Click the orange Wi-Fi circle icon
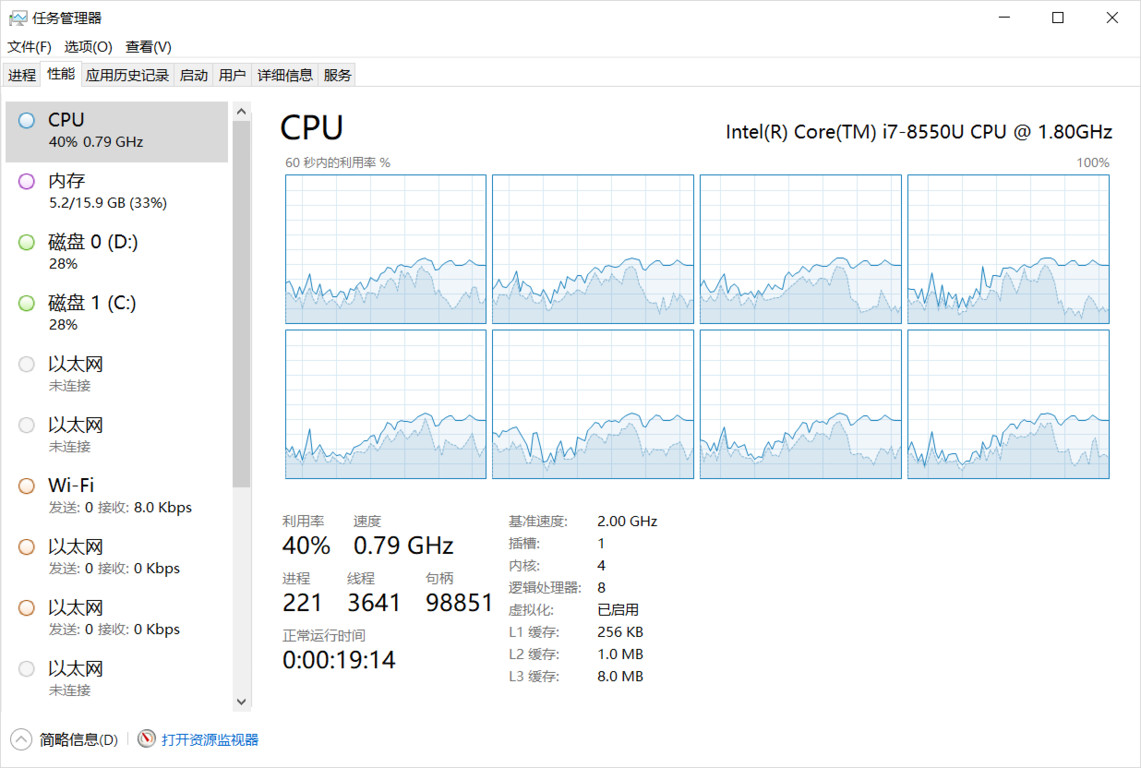 (x=27, y=487)
